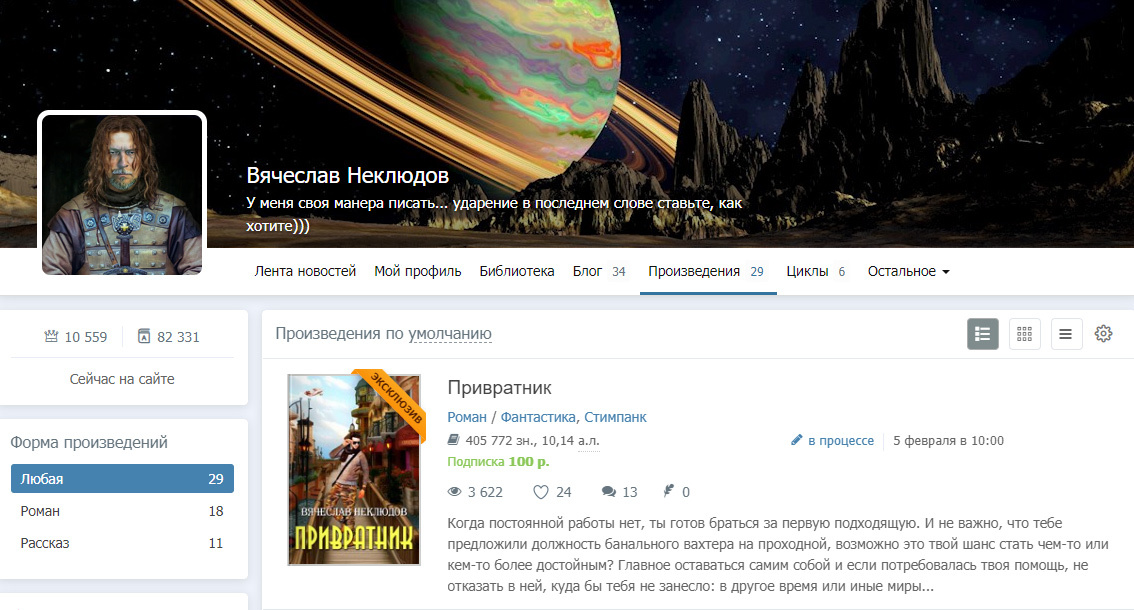This screenshot has width=1134, height=610.
Task: Open the Блог tab
Action: point(599,271)
